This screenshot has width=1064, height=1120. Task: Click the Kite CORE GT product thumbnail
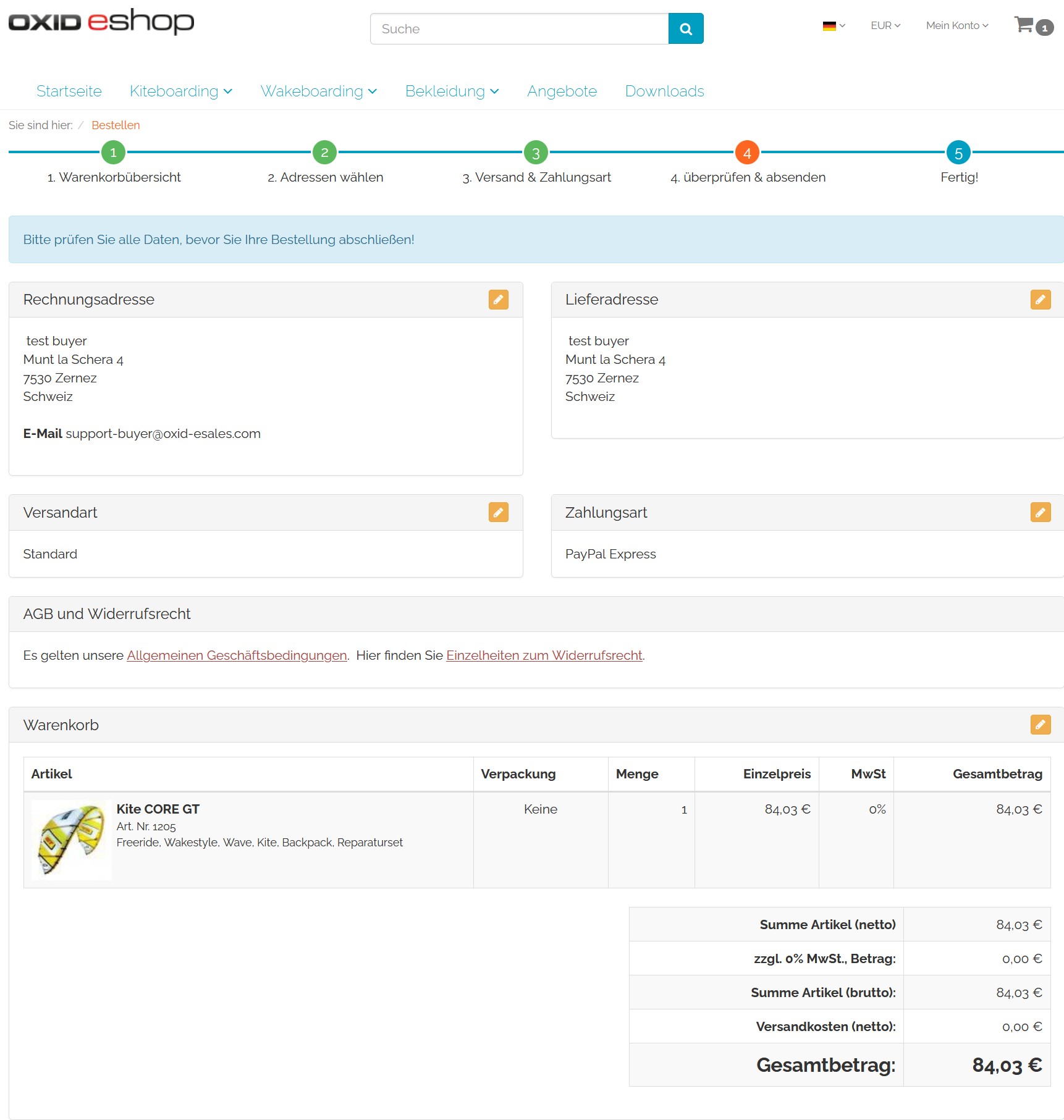point(71,839)
